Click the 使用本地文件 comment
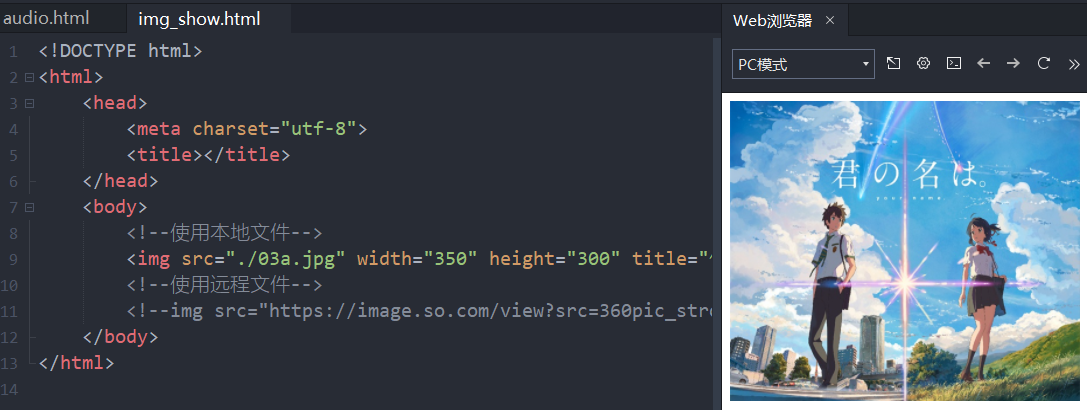This screenshot has width=1087, height=410. [x=225, y=232]
